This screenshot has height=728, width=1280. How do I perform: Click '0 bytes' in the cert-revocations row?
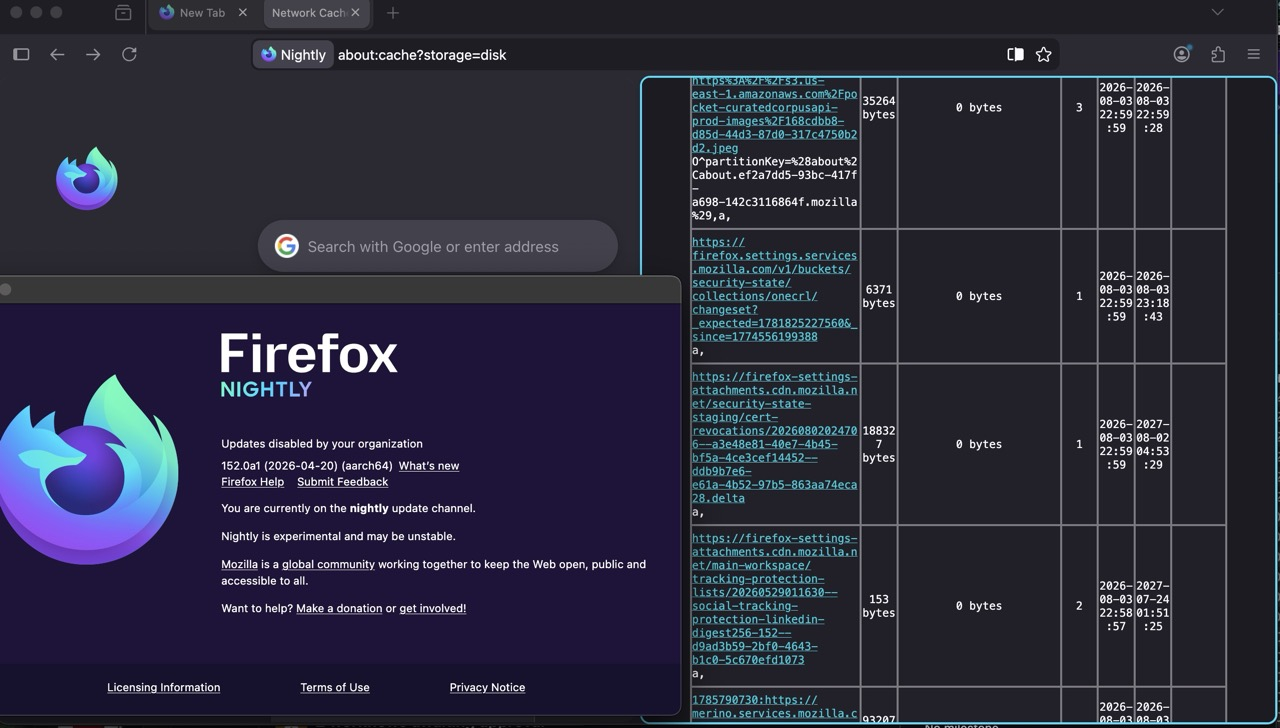coord(978,444)
